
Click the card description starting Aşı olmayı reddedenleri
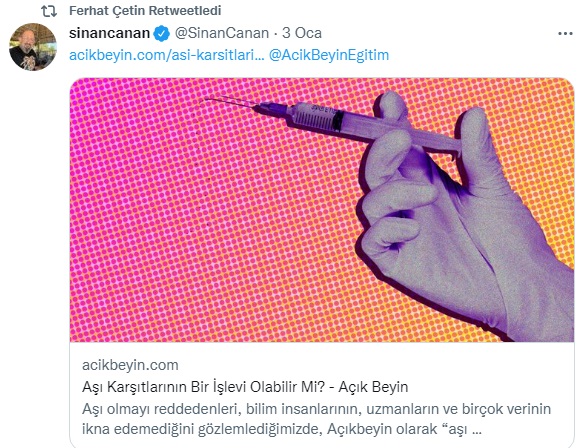tap(316, 419)
